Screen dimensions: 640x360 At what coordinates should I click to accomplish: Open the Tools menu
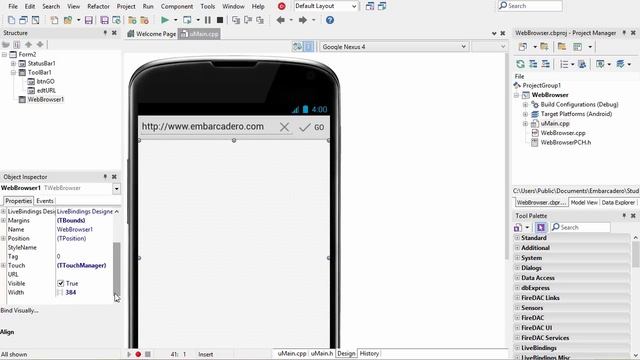pyautogui.click(x=208, y=7)
